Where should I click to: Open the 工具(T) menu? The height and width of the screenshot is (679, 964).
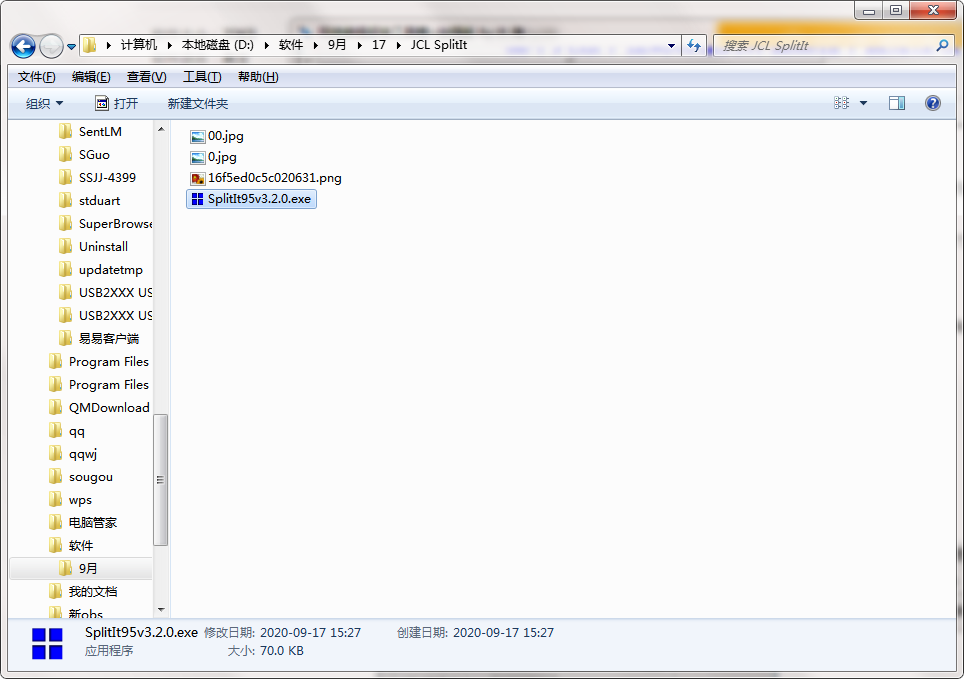tap(202, 77)
